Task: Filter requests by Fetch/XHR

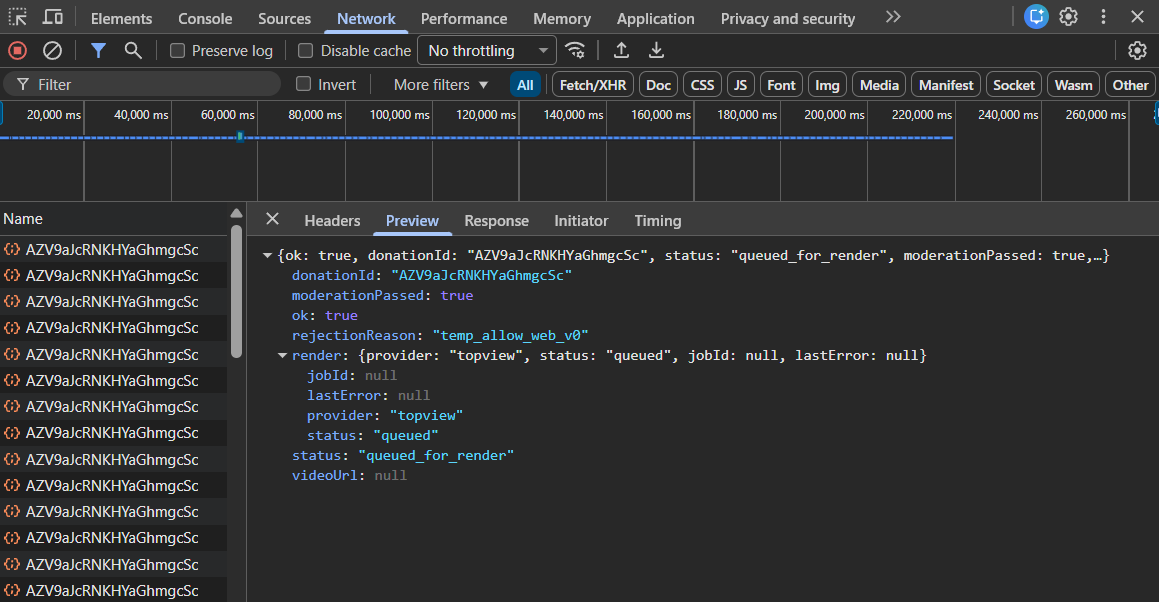Action: pyautogui.click(x=592, y=85)
